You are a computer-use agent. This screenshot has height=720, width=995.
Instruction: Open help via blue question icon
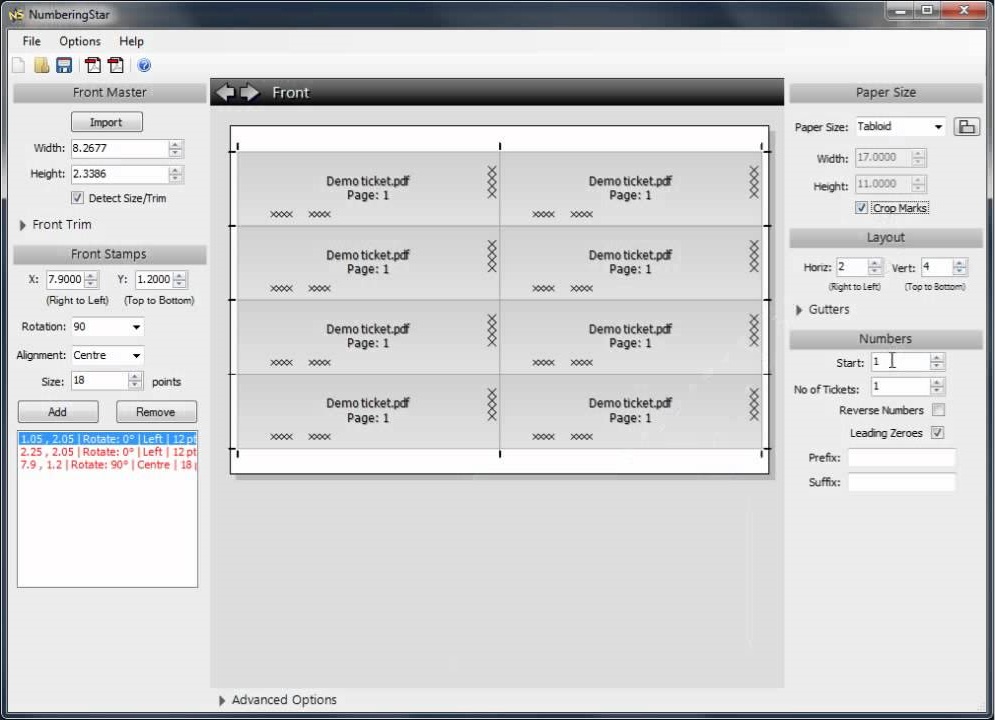pyautogui.click(x=144, y=66)
